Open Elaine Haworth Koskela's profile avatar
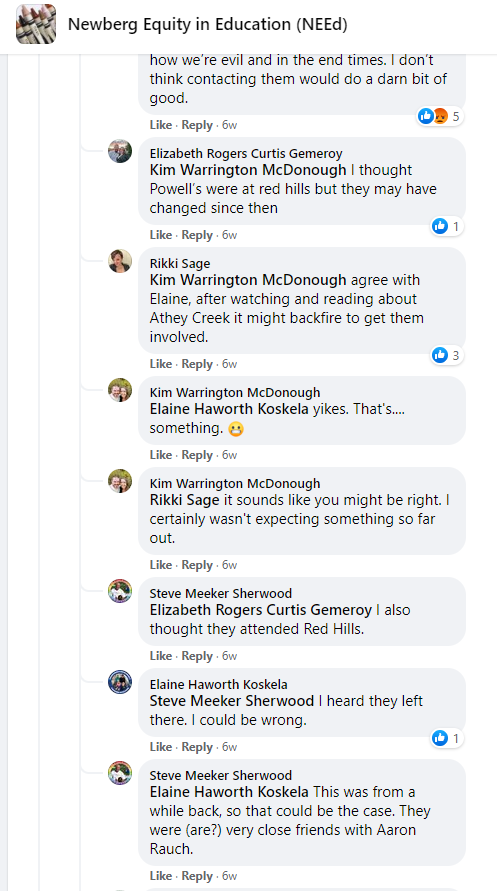This screenshot has height=891, width=497. pyautogui.click(x=120, y=682)
